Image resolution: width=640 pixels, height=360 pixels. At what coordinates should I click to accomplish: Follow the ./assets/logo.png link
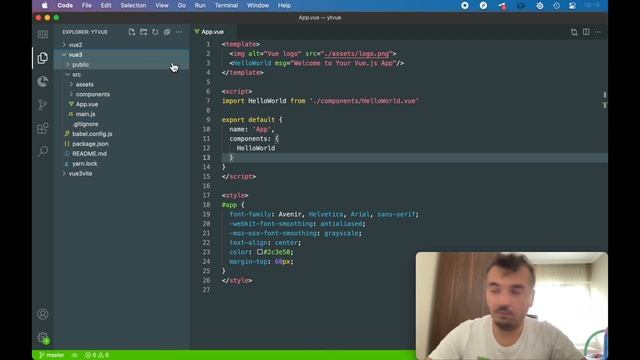357,53
